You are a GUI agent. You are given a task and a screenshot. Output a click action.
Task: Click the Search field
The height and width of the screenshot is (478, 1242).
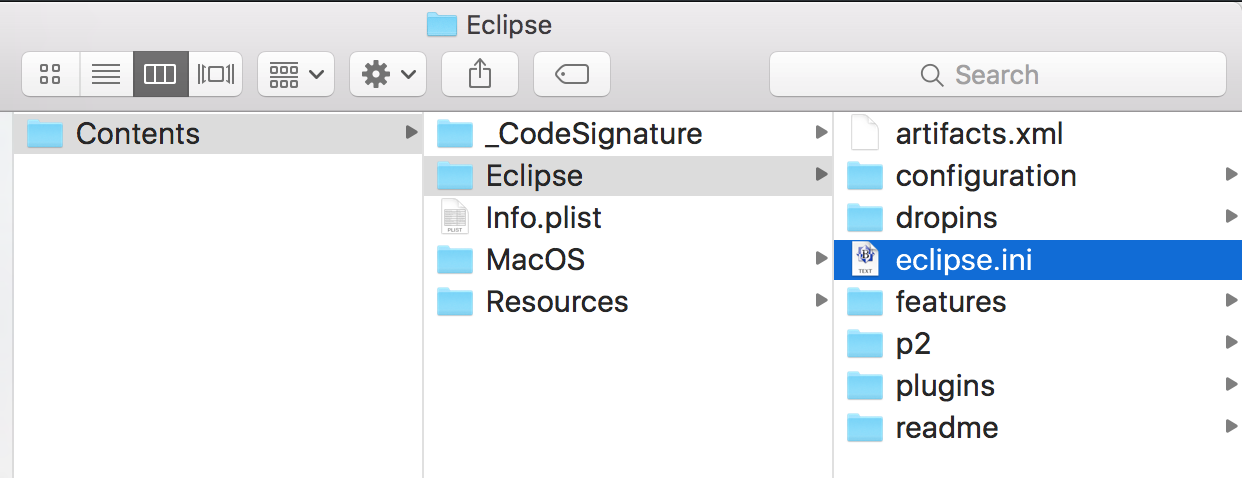pyautogui.click(x=997, y=74)
